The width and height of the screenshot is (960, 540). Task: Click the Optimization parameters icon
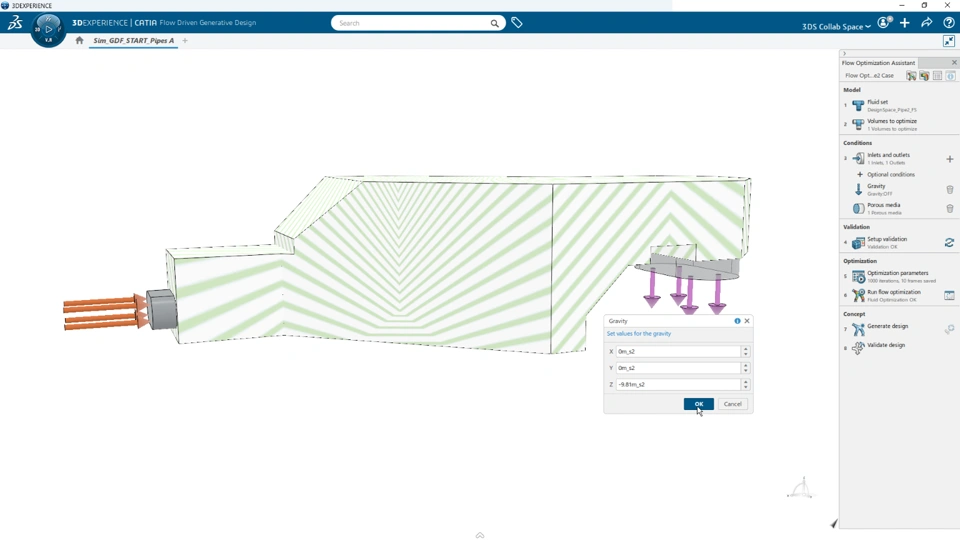(x=858, y=276)
